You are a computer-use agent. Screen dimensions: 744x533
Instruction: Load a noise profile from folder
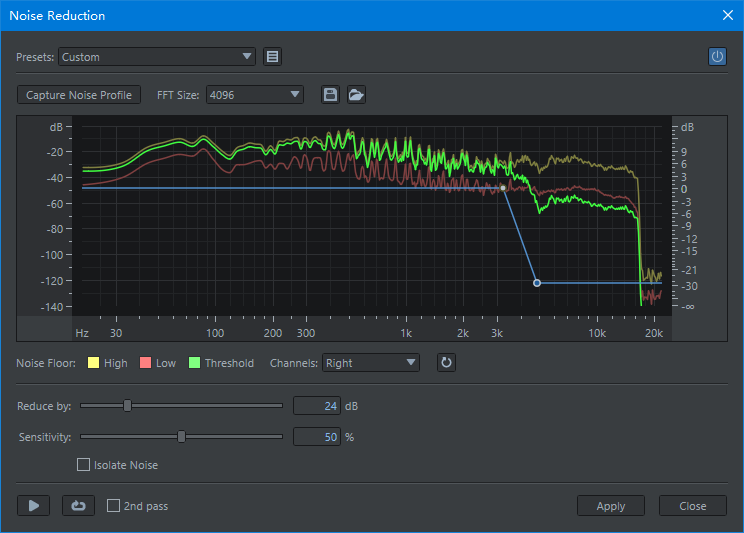point(356,95)
